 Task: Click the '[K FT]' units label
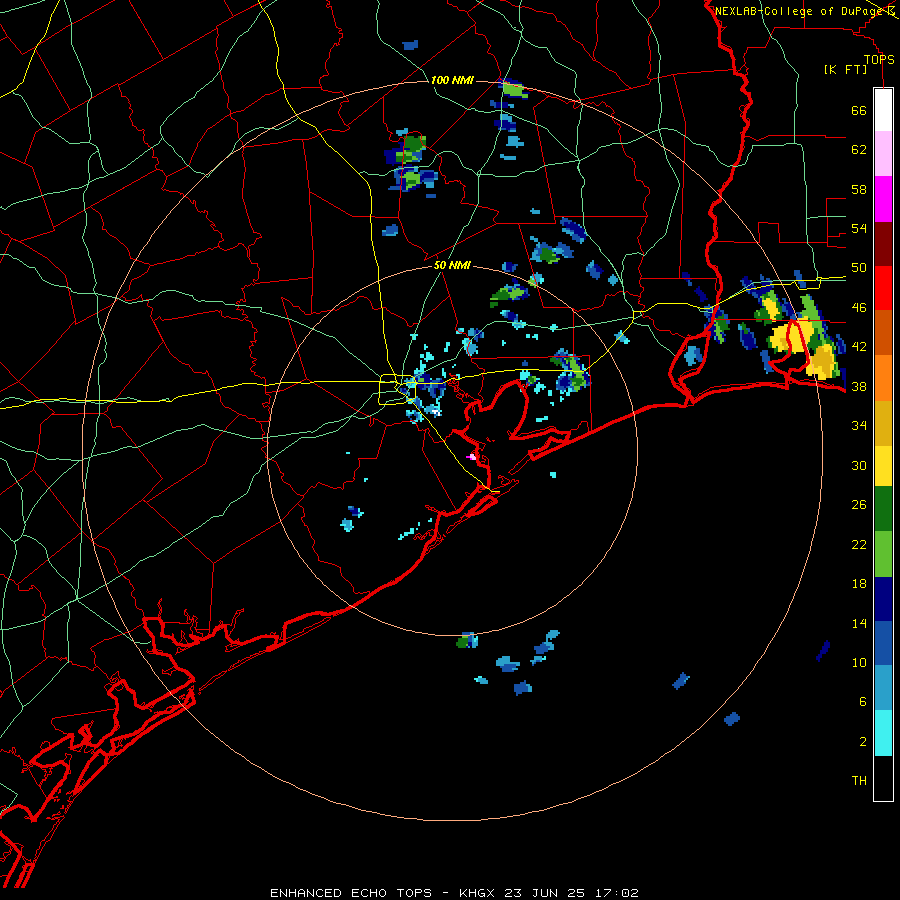pos(845,70)
